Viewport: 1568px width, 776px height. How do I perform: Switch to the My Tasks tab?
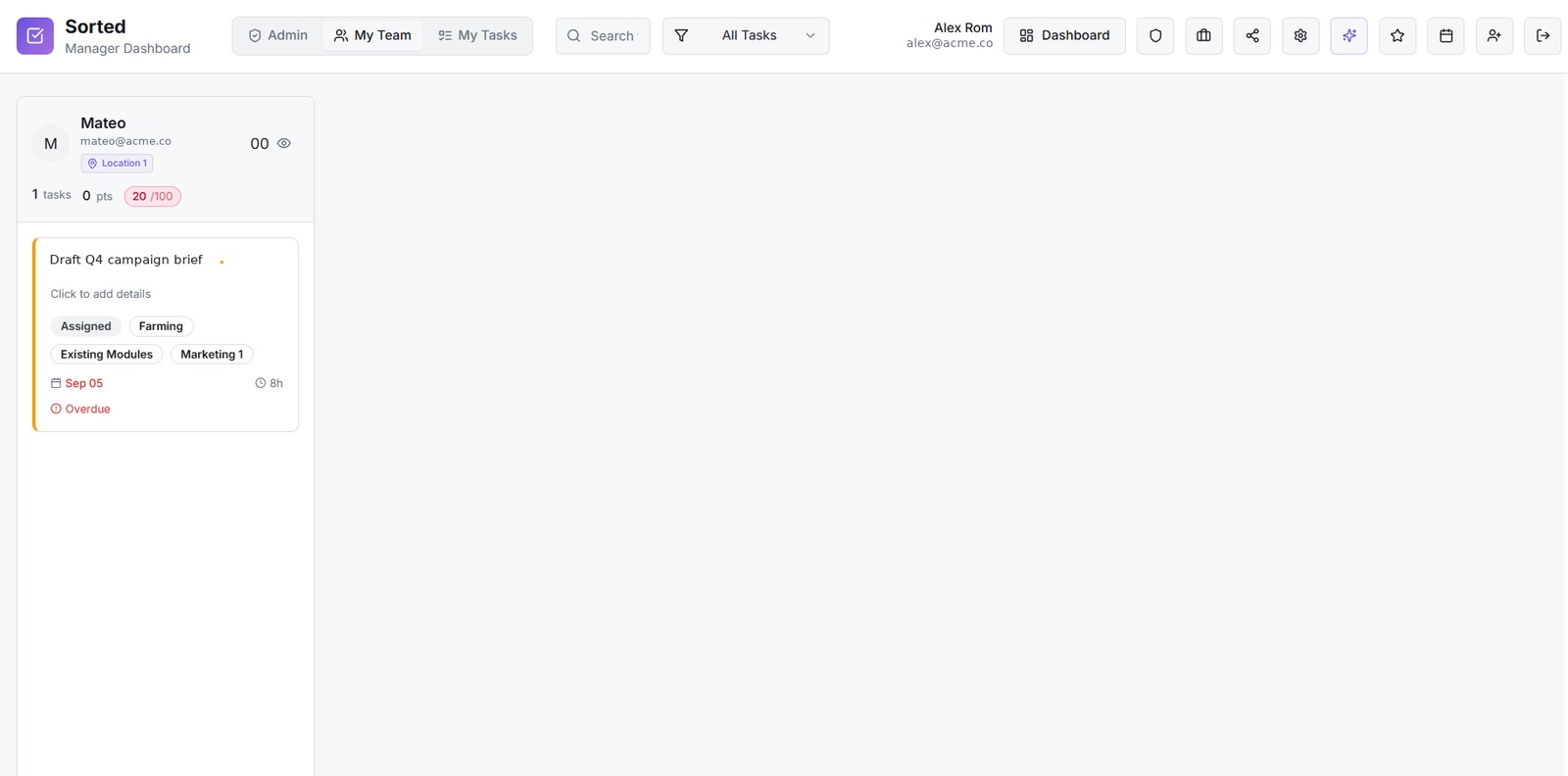coord(477,35)
